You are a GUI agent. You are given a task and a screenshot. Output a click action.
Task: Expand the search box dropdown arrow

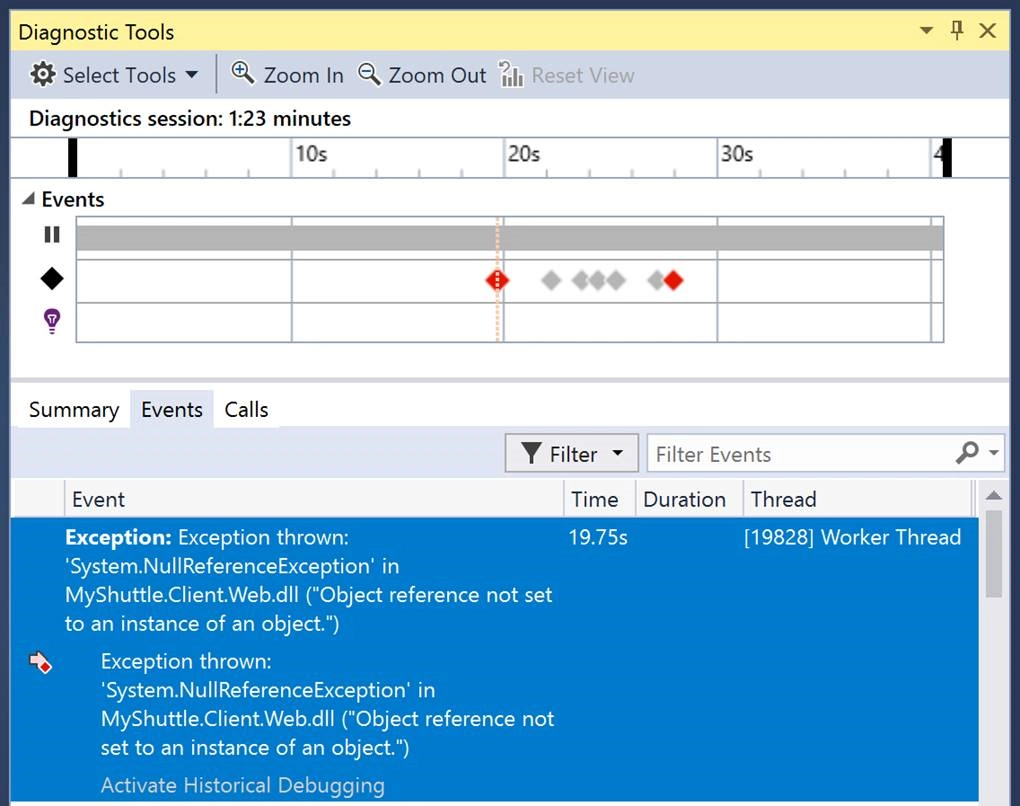point(994,454)
